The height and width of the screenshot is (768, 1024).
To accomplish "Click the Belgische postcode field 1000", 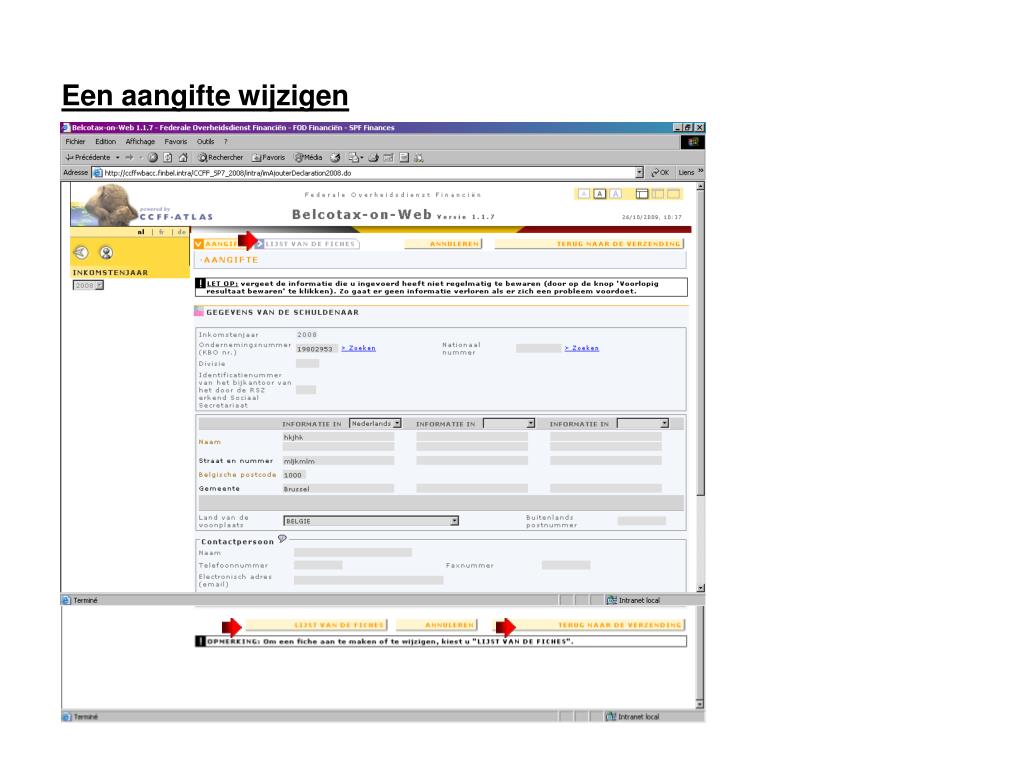I will 295,475.
